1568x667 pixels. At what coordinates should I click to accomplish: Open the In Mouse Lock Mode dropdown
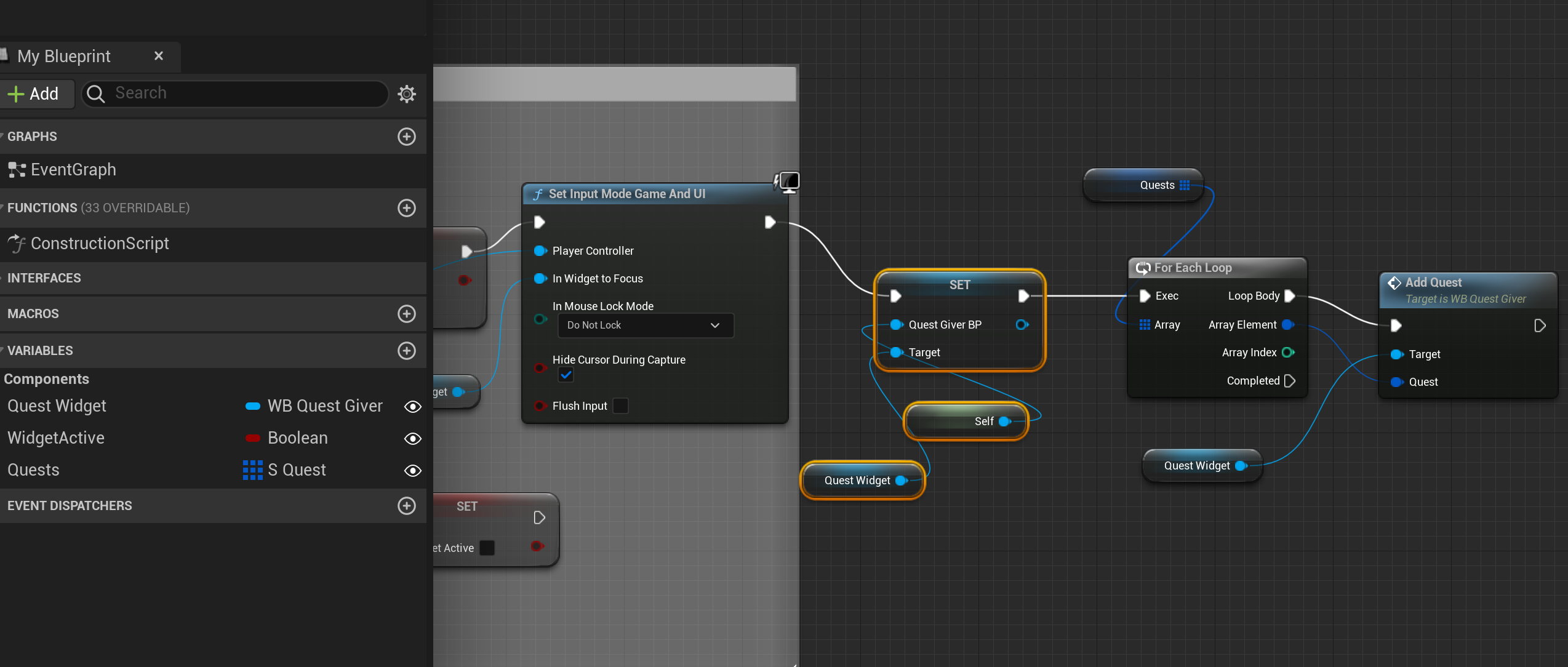[x=645, y=326]
